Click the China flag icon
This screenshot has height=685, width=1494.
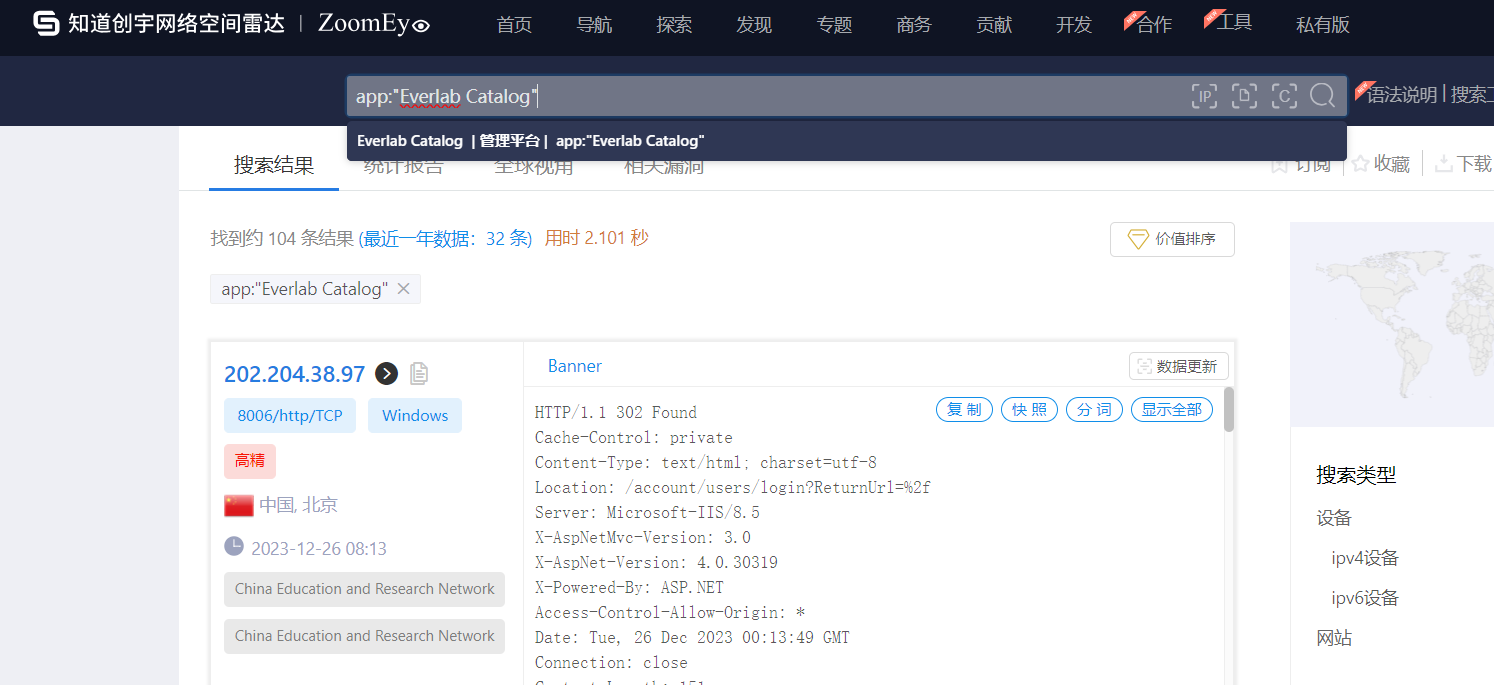(x=239, y=505)
